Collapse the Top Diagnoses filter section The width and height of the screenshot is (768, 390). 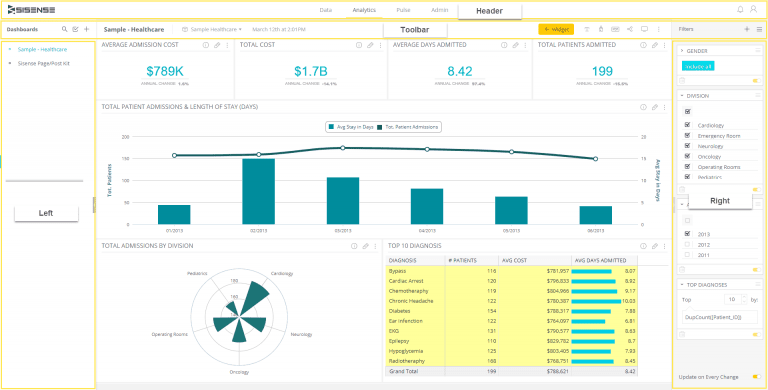[x=682, y=284]
